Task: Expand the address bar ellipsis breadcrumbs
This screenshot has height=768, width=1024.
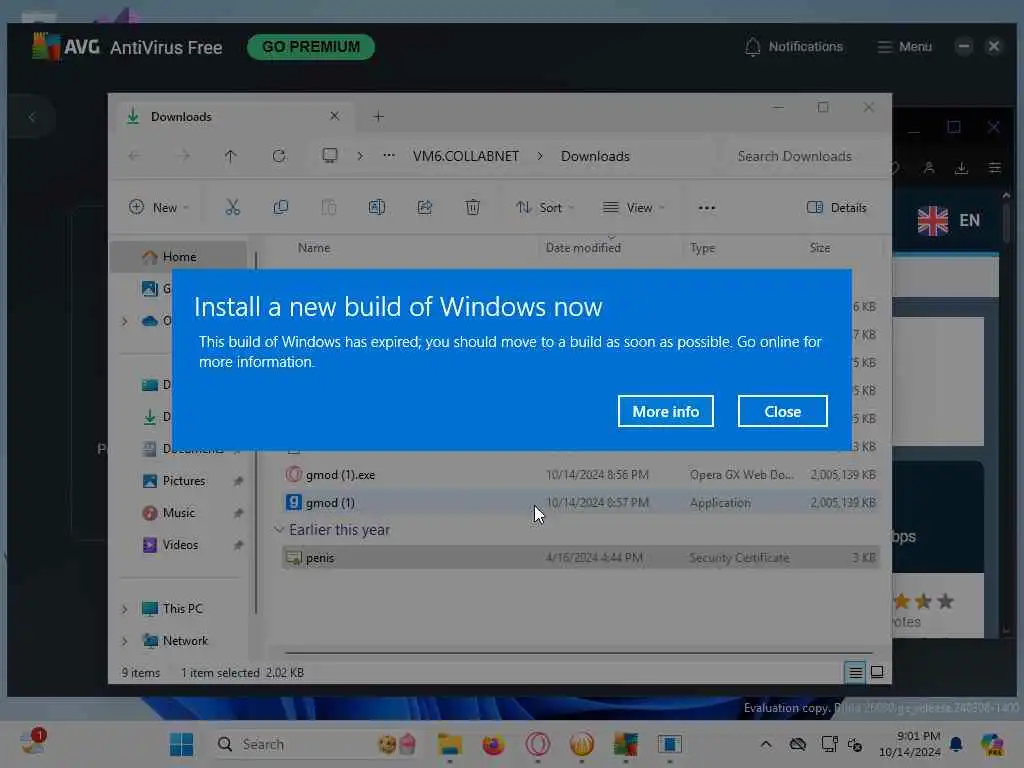Action: 389,155
